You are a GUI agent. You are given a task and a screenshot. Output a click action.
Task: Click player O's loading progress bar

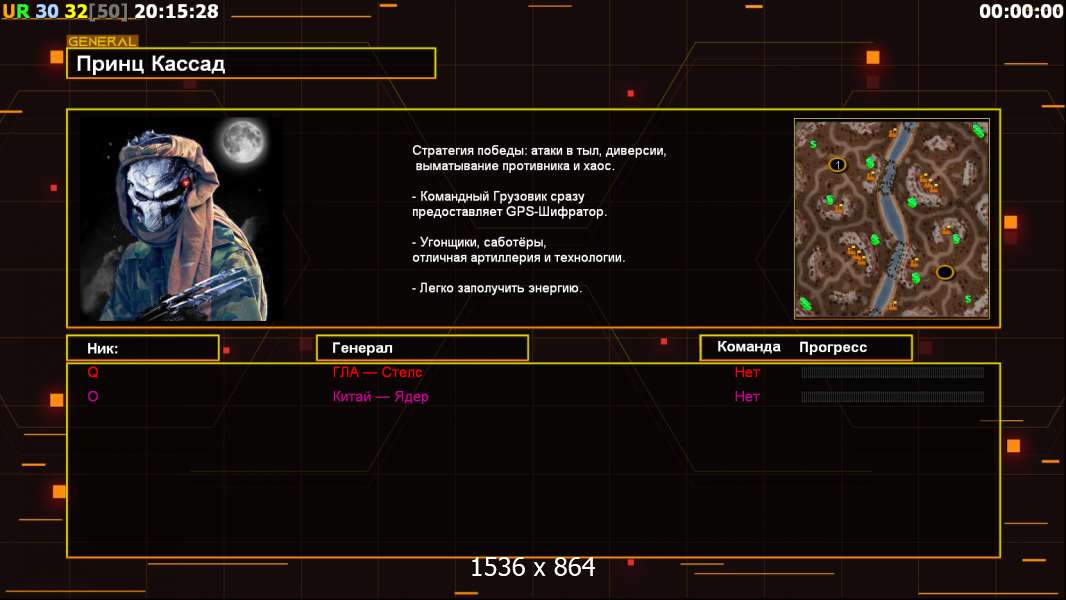coord(892,396)
